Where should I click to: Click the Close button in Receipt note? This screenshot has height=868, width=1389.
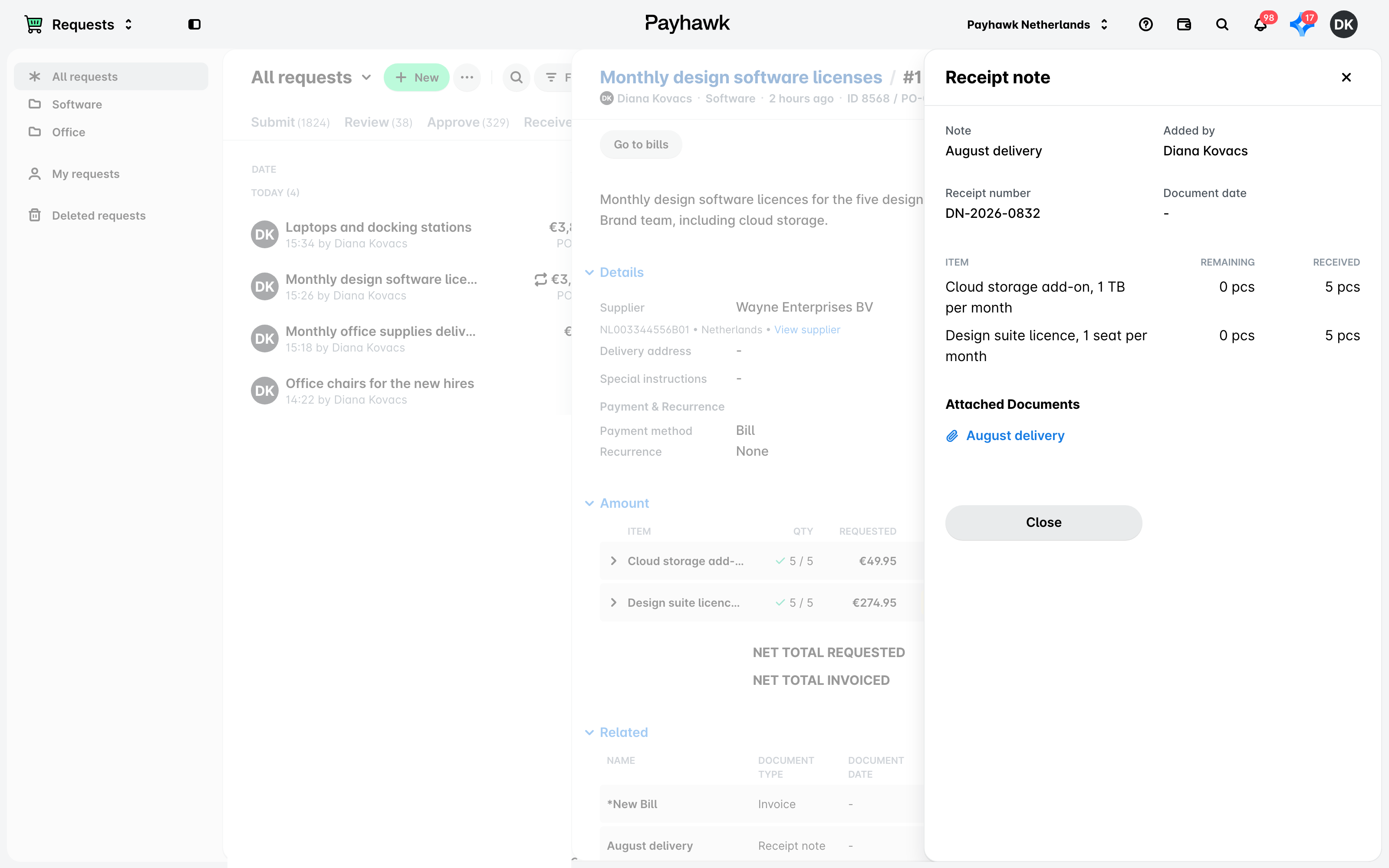1043,523
